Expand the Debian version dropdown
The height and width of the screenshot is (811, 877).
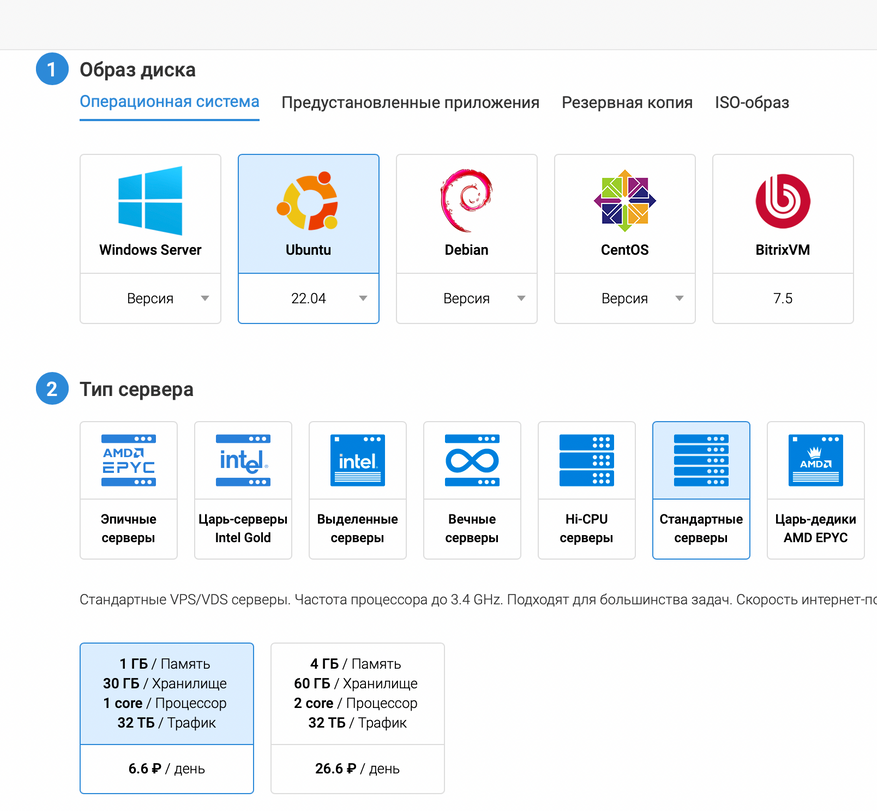click(x=466, y=298)
